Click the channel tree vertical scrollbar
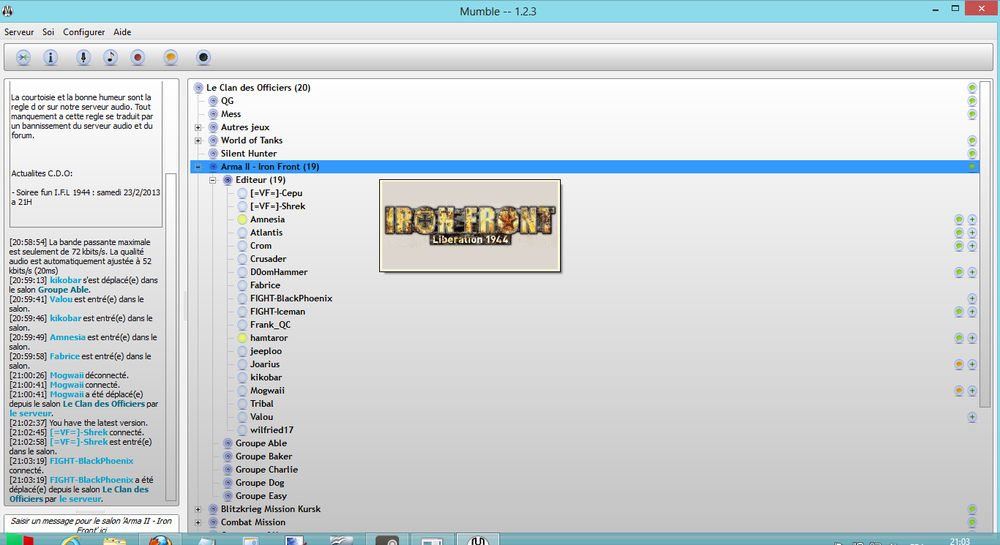 [x=985, y=244]
